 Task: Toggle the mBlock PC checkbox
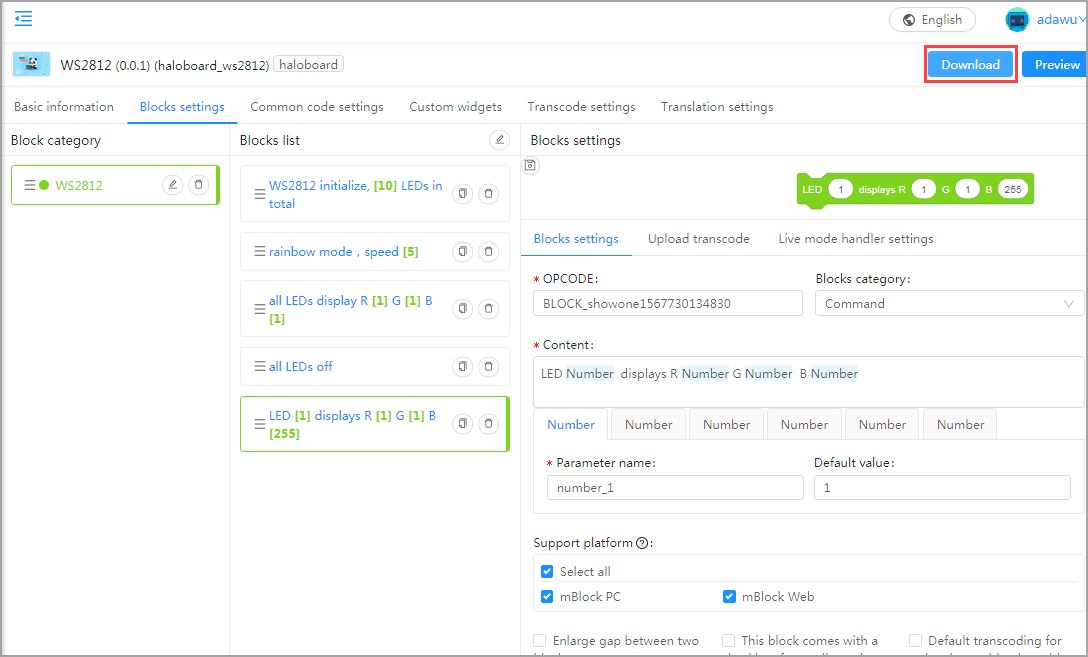pos(547,597)
